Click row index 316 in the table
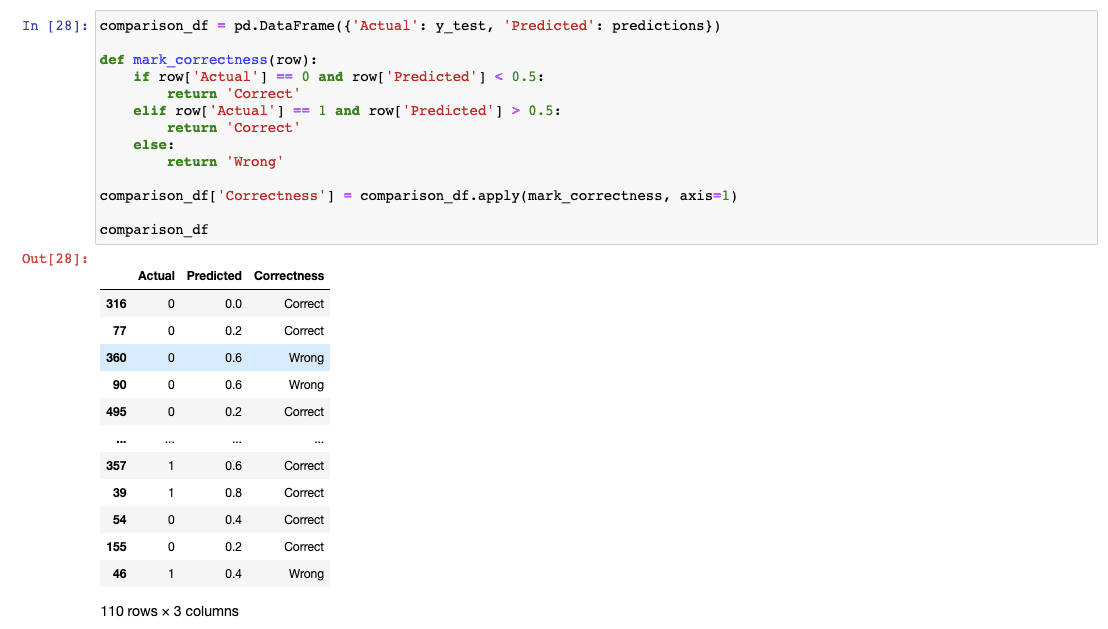The height and width of the screenshot is (629, 1108). 116,304
